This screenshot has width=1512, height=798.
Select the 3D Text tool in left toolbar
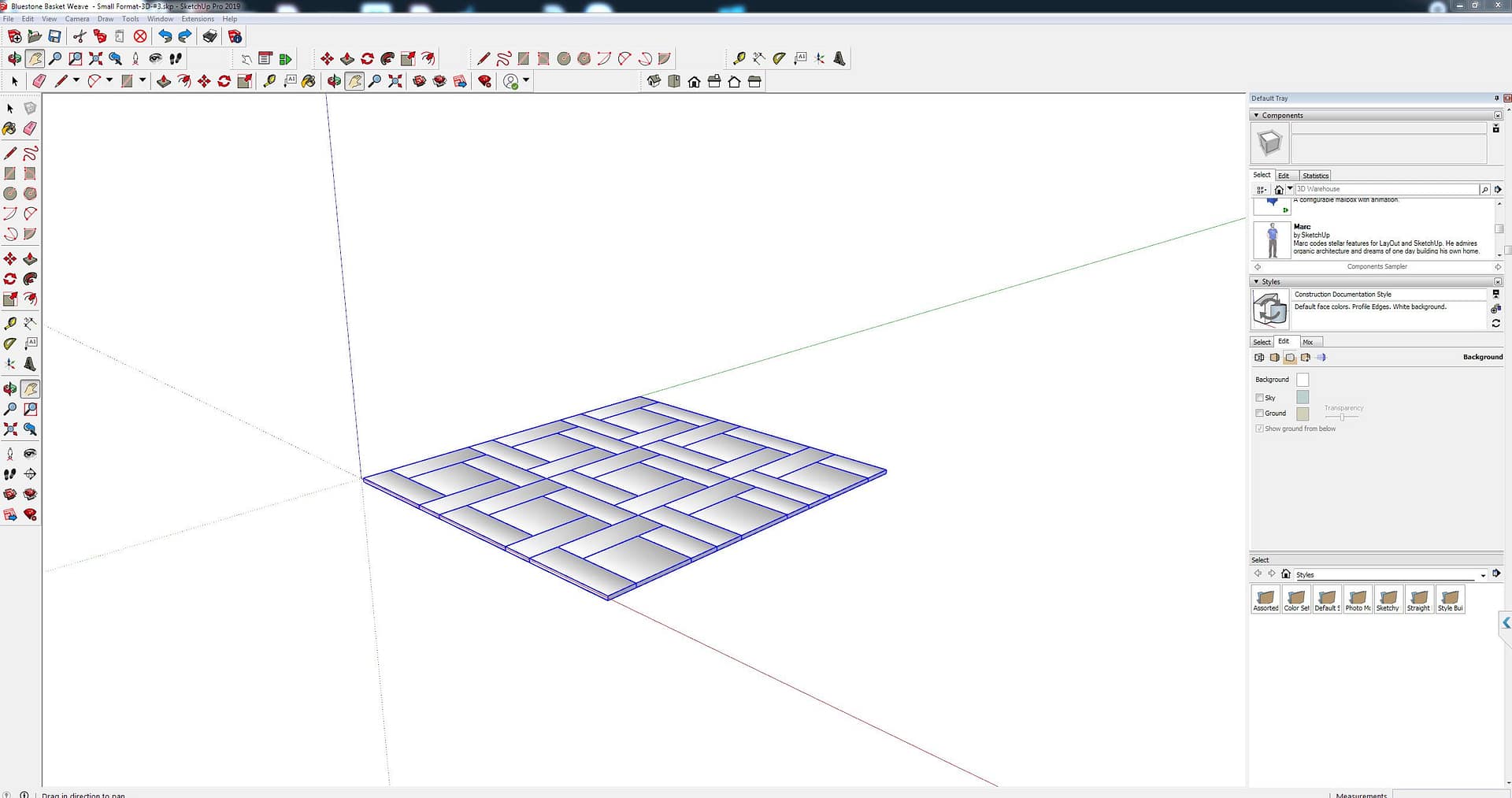coord(30,364)
